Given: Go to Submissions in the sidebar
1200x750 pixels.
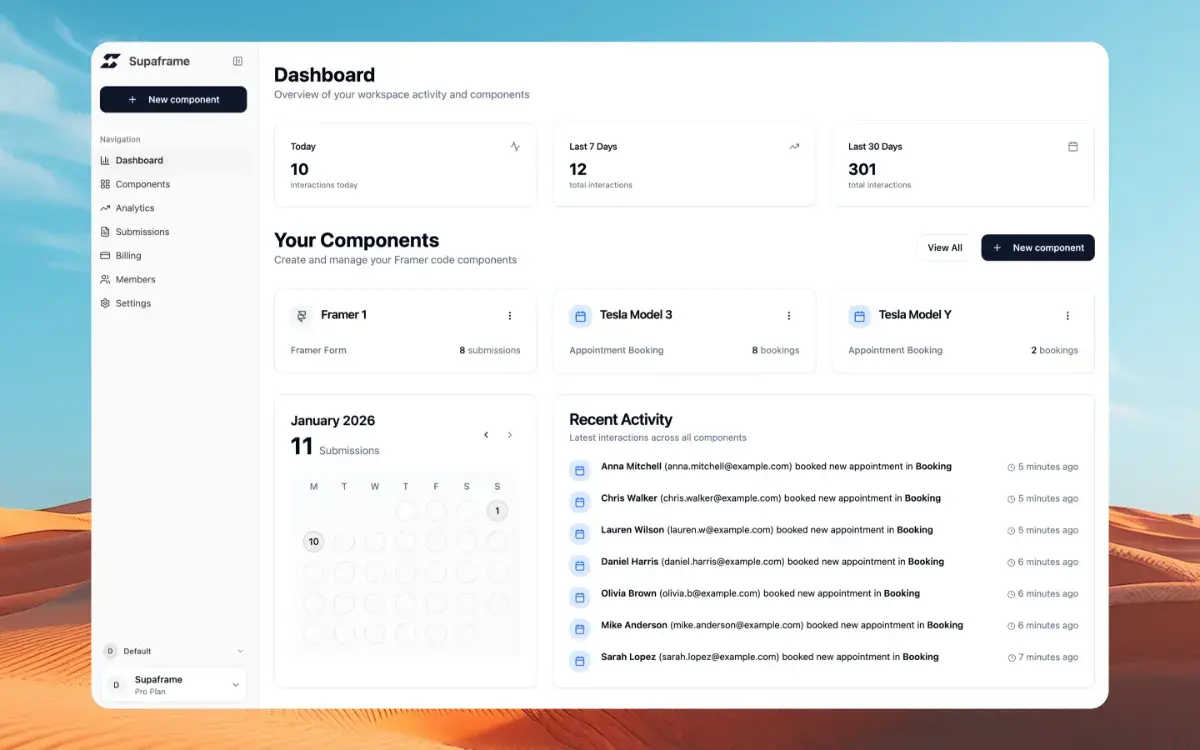Looking at the screenshot, I should click(x=142, y=232).
